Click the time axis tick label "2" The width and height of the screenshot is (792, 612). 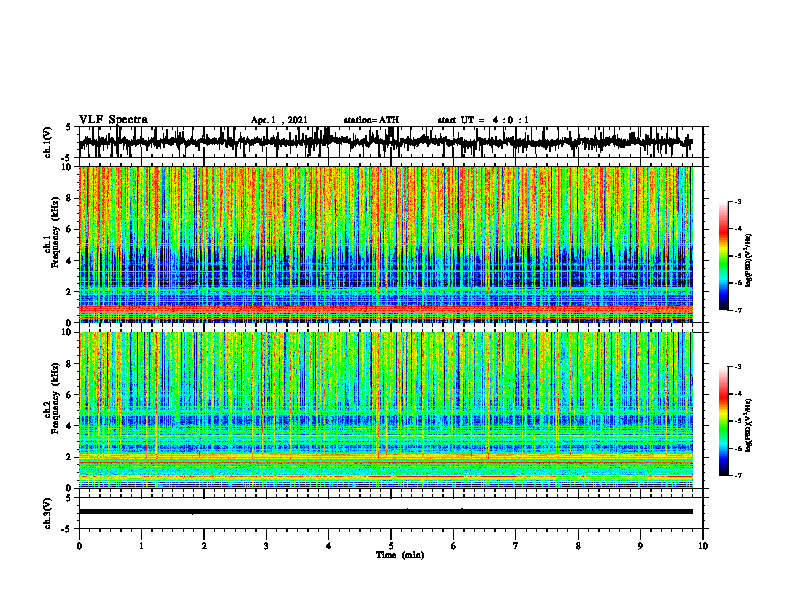coord(204,546)
